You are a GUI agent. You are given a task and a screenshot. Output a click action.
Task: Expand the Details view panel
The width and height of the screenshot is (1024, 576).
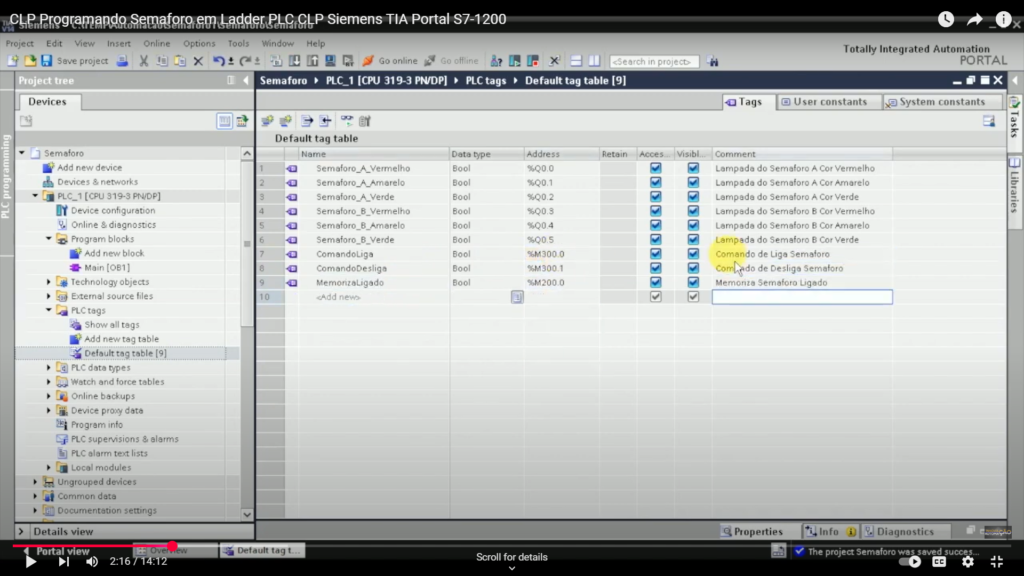pyautogui.click(x=21, y=532)
